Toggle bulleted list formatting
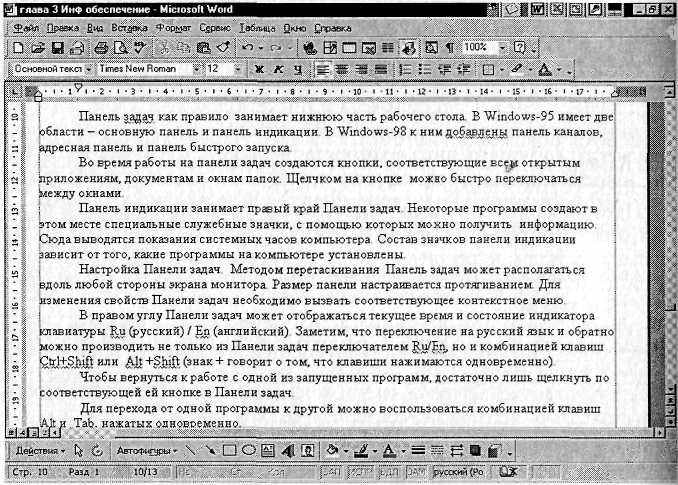The height and width of the screenshot is (485, 678). (425, 69)
